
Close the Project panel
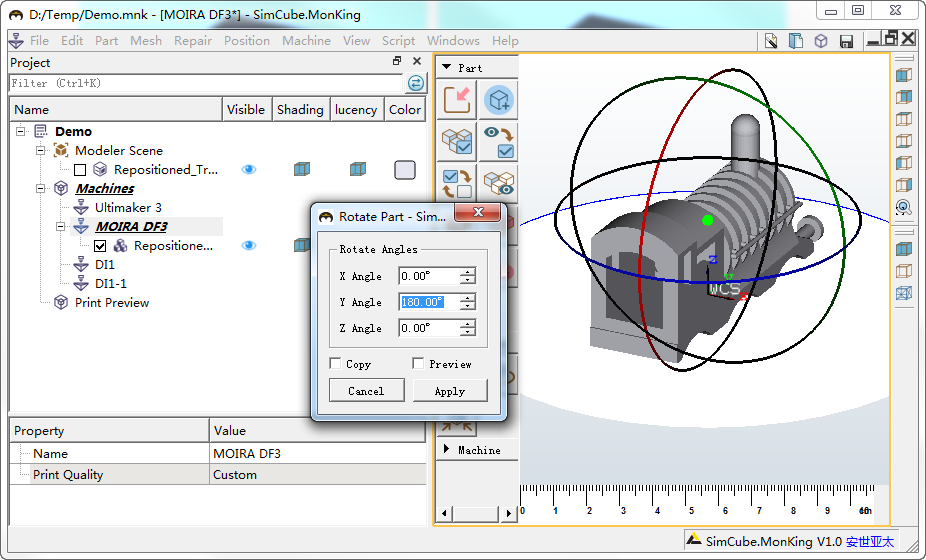pyautogui.click(x=417, y=61)
